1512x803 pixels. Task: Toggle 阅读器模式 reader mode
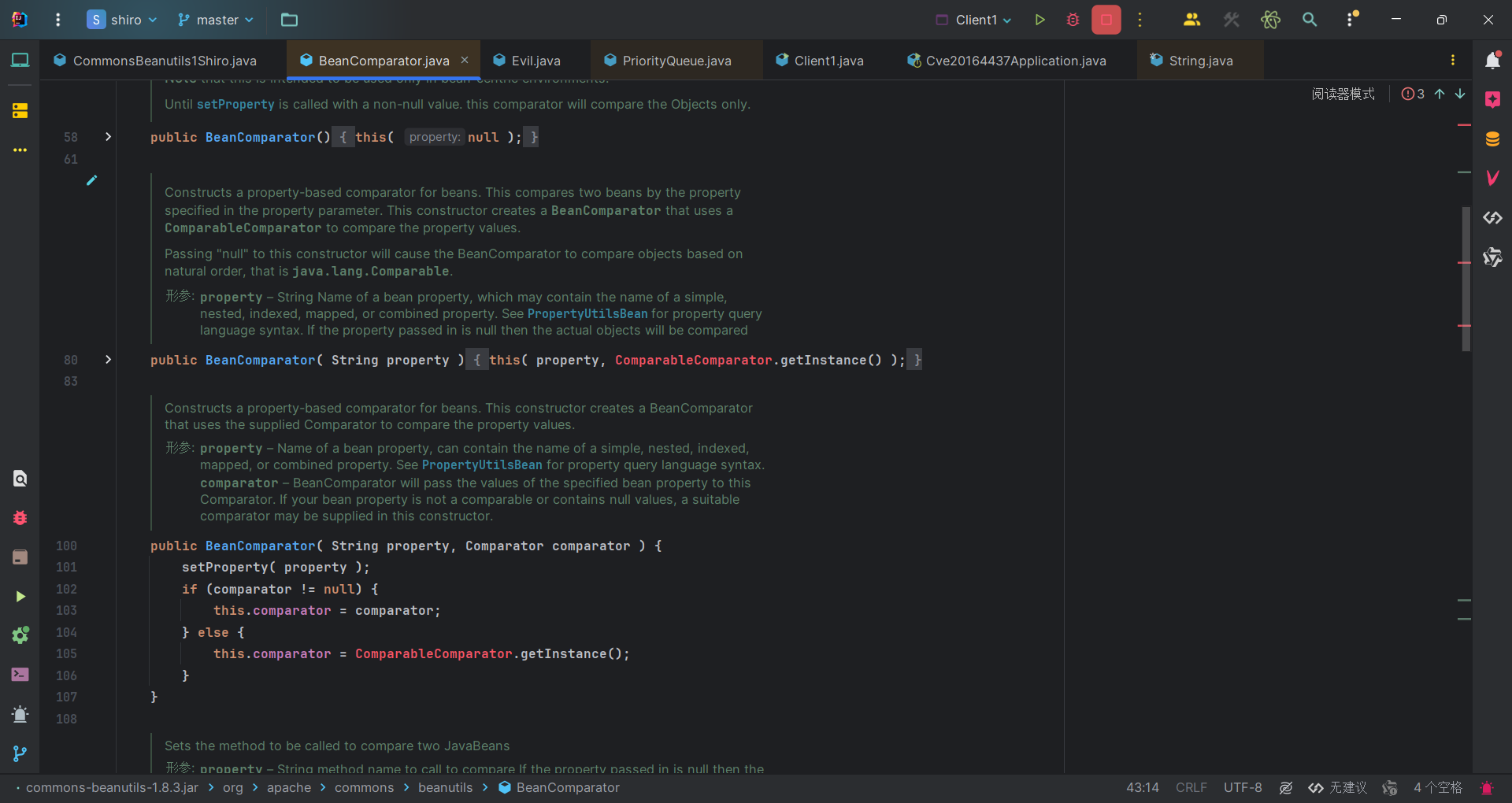coord(1343,94)
